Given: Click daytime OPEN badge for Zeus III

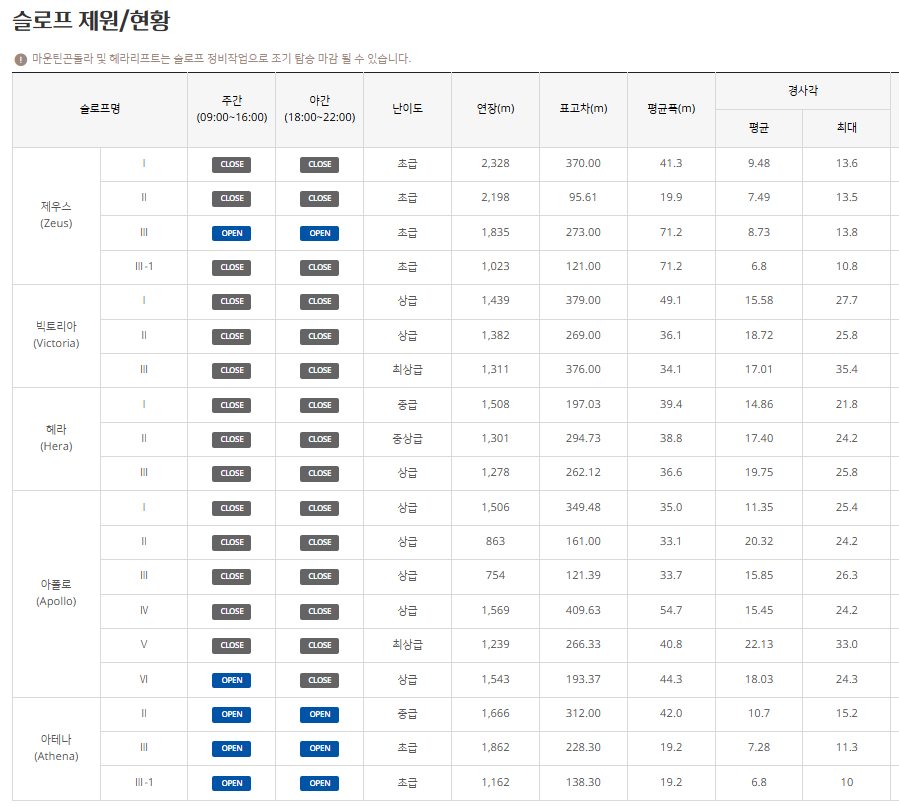Looking at the screenshot, I should coord(232,233).
